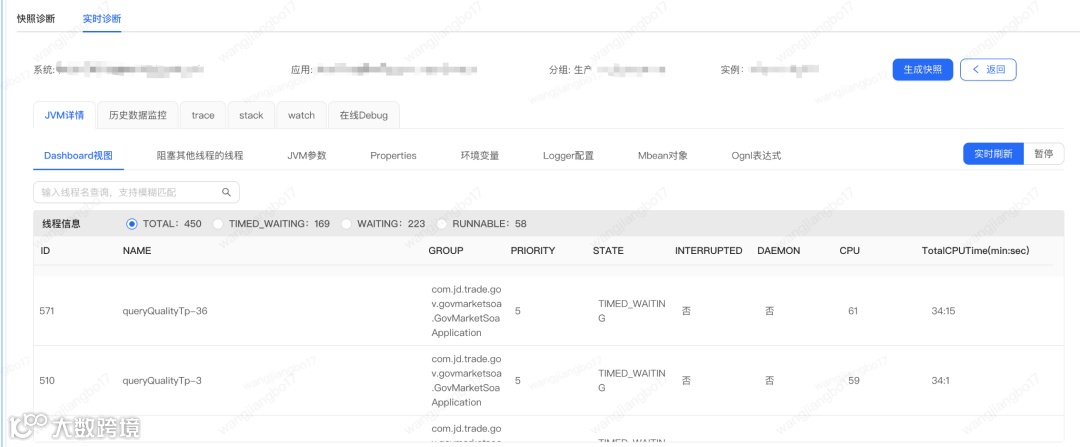Enable 实时刷新 mode
1080x447 pixels.
(993, 154)
